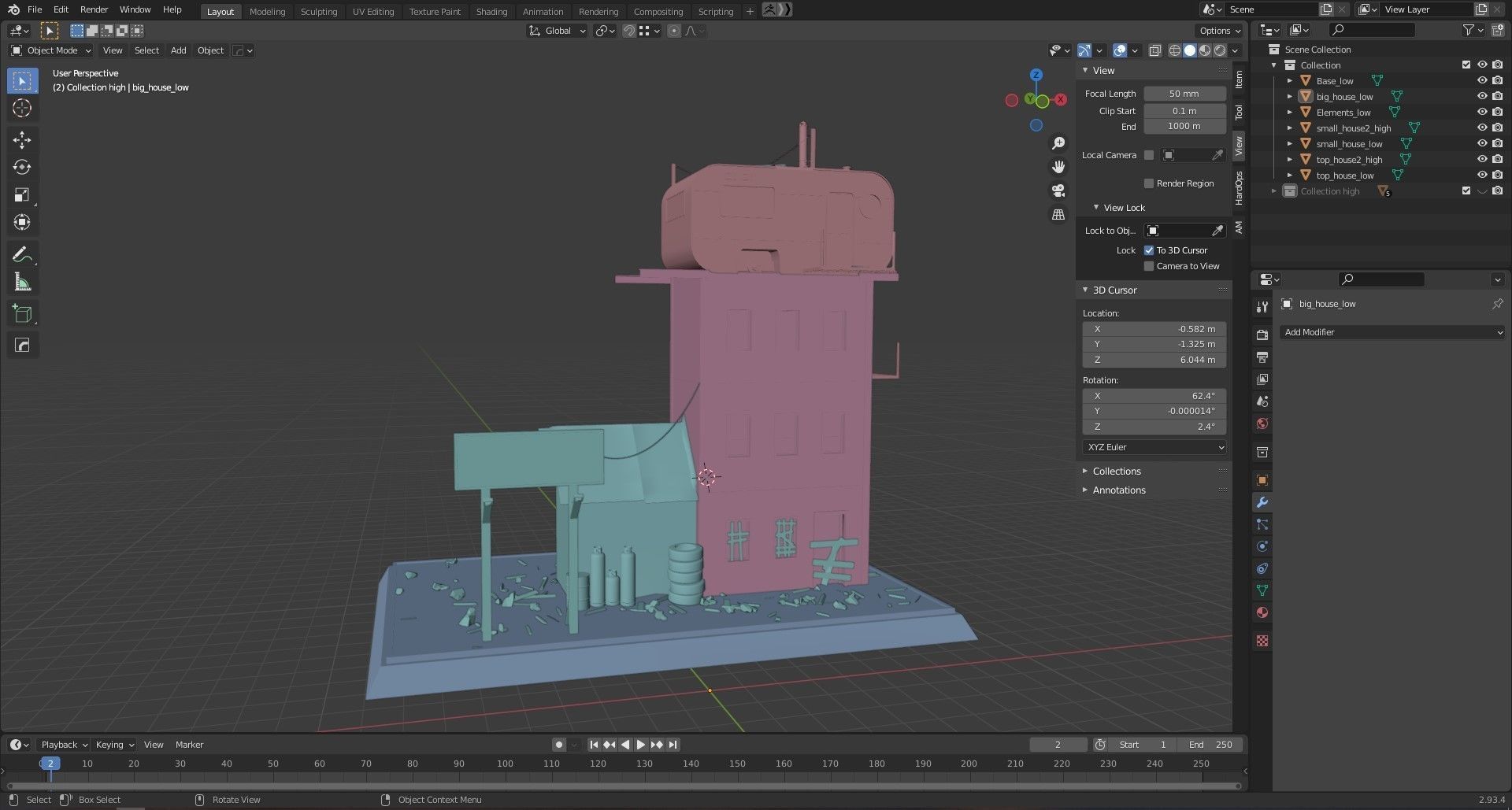Toggle Local Camera checkbox
Viewport: 1512px width, 810px height.
[1149, 155]
